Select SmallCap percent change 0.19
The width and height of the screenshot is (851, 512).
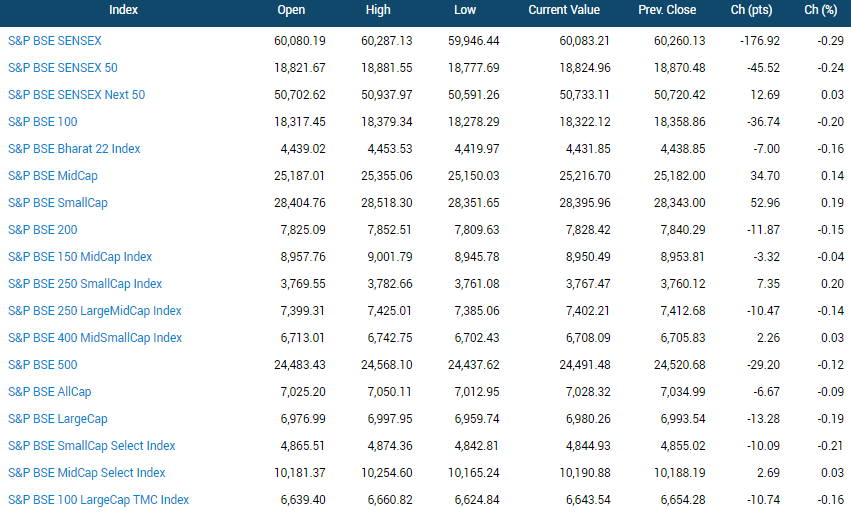click(x=833, y=203)
